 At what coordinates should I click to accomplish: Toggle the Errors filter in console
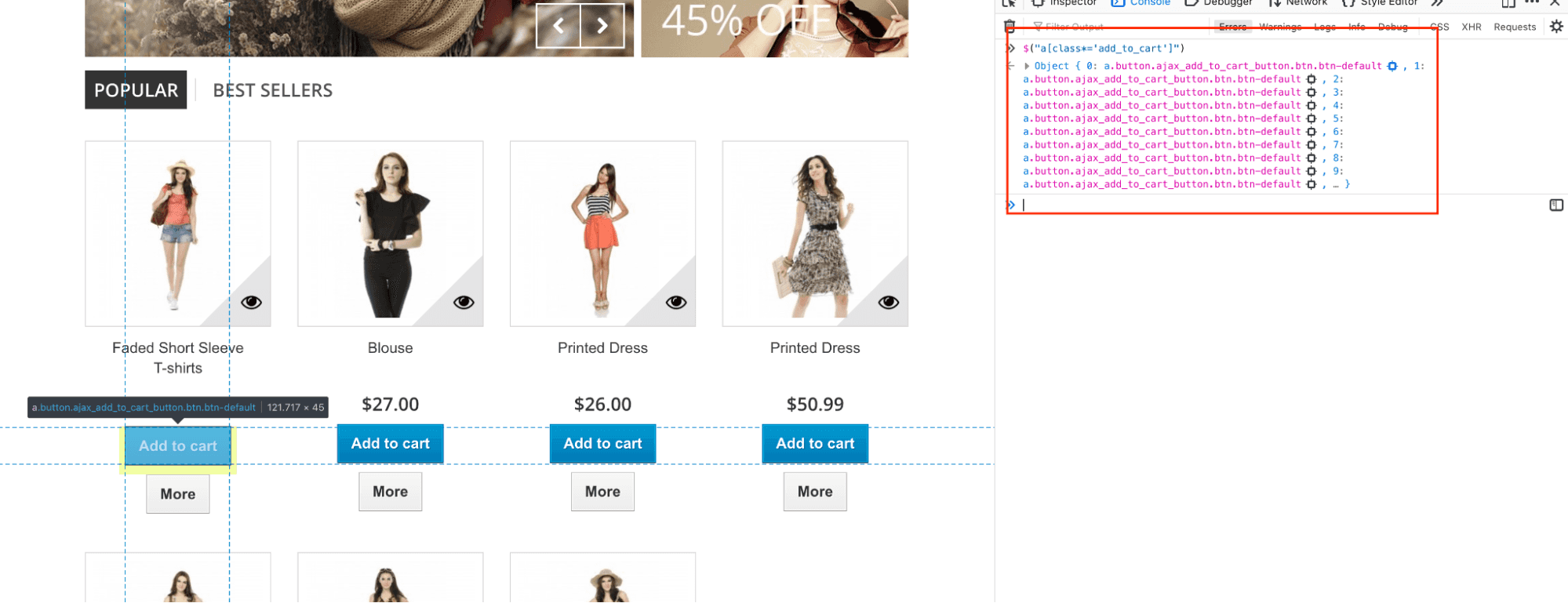tap(1232, 27)
